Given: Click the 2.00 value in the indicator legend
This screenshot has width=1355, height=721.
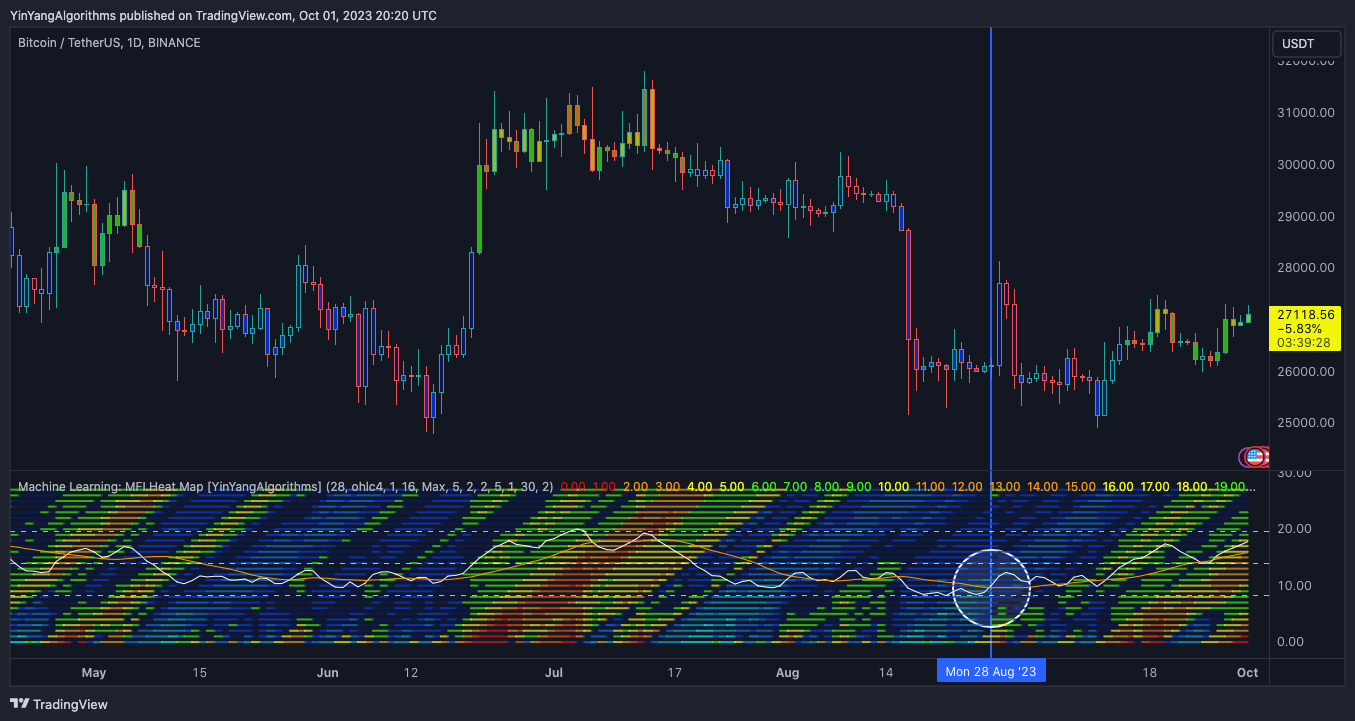Looking at the screenshot, I should coord(635,487).
